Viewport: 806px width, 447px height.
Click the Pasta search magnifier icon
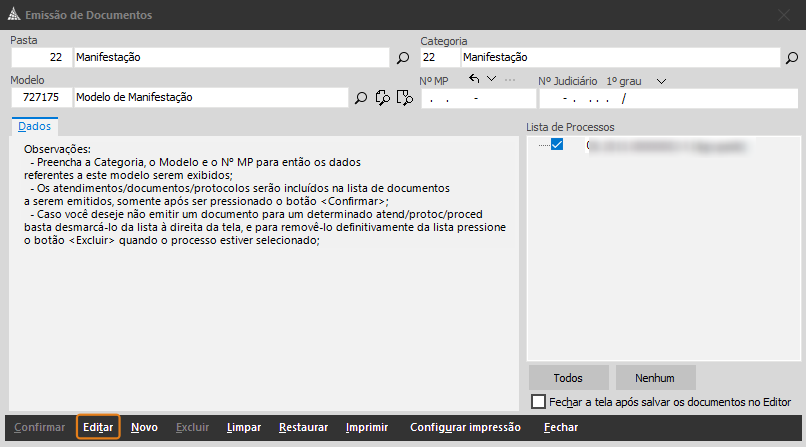tap(403, 58)
